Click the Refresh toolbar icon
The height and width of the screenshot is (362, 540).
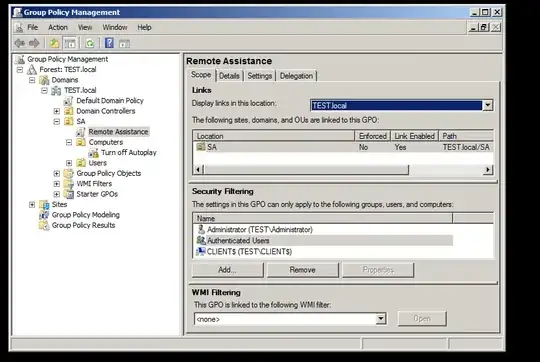[90, 43]
